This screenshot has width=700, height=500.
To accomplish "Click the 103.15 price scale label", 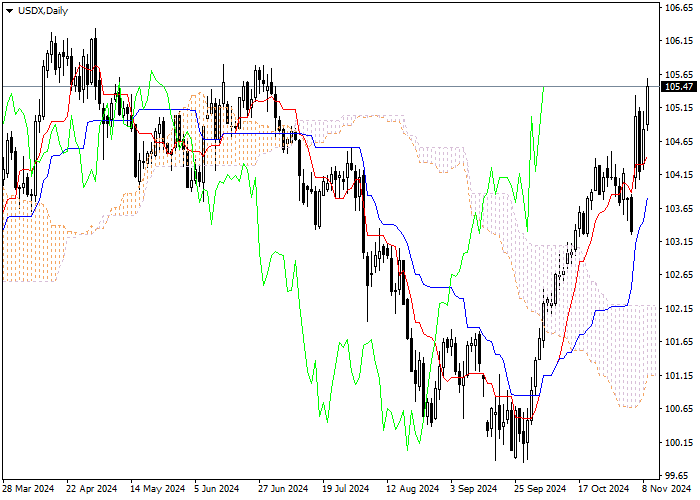I will (x=679, y=242).
